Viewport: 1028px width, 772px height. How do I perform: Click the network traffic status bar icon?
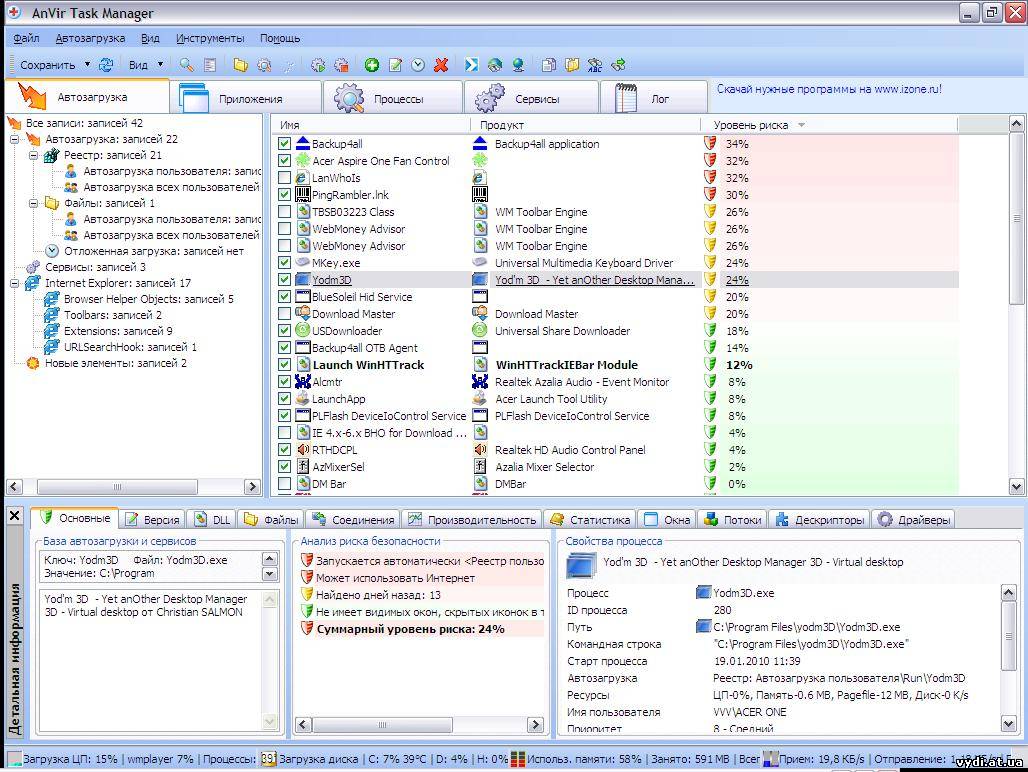click(x=771, y=759)
